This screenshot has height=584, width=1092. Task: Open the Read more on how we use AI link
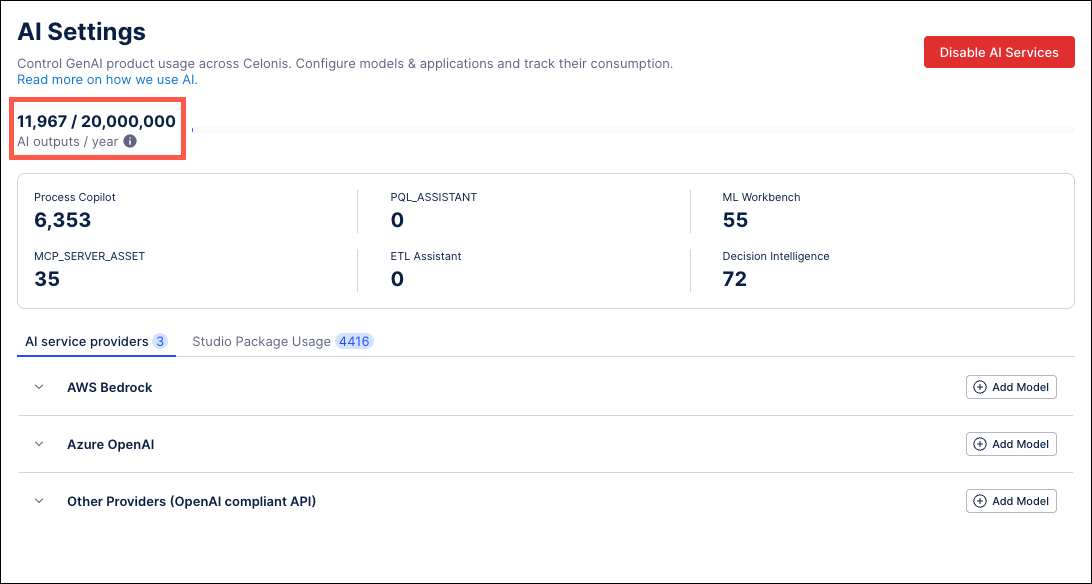coord(106,79)
